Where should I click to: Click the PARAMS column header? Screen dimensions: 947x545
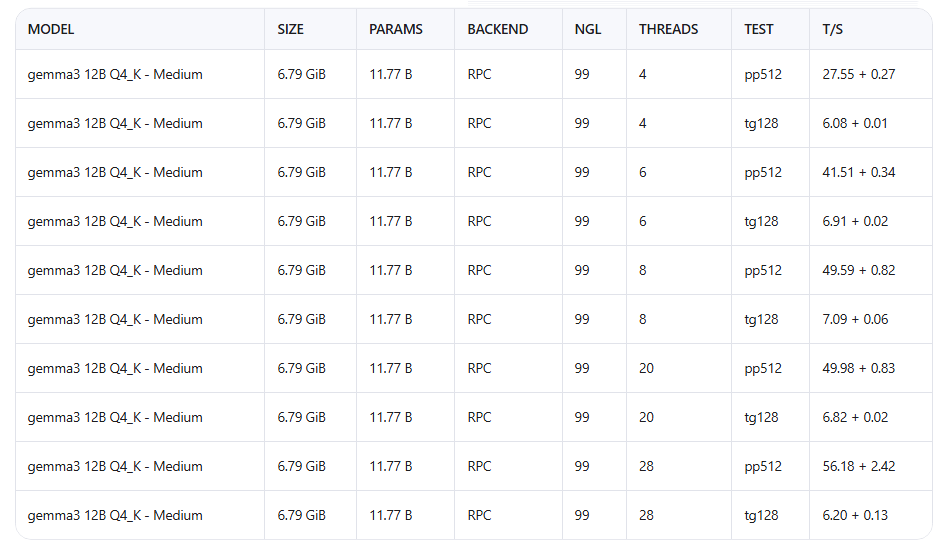coord(396,29)
